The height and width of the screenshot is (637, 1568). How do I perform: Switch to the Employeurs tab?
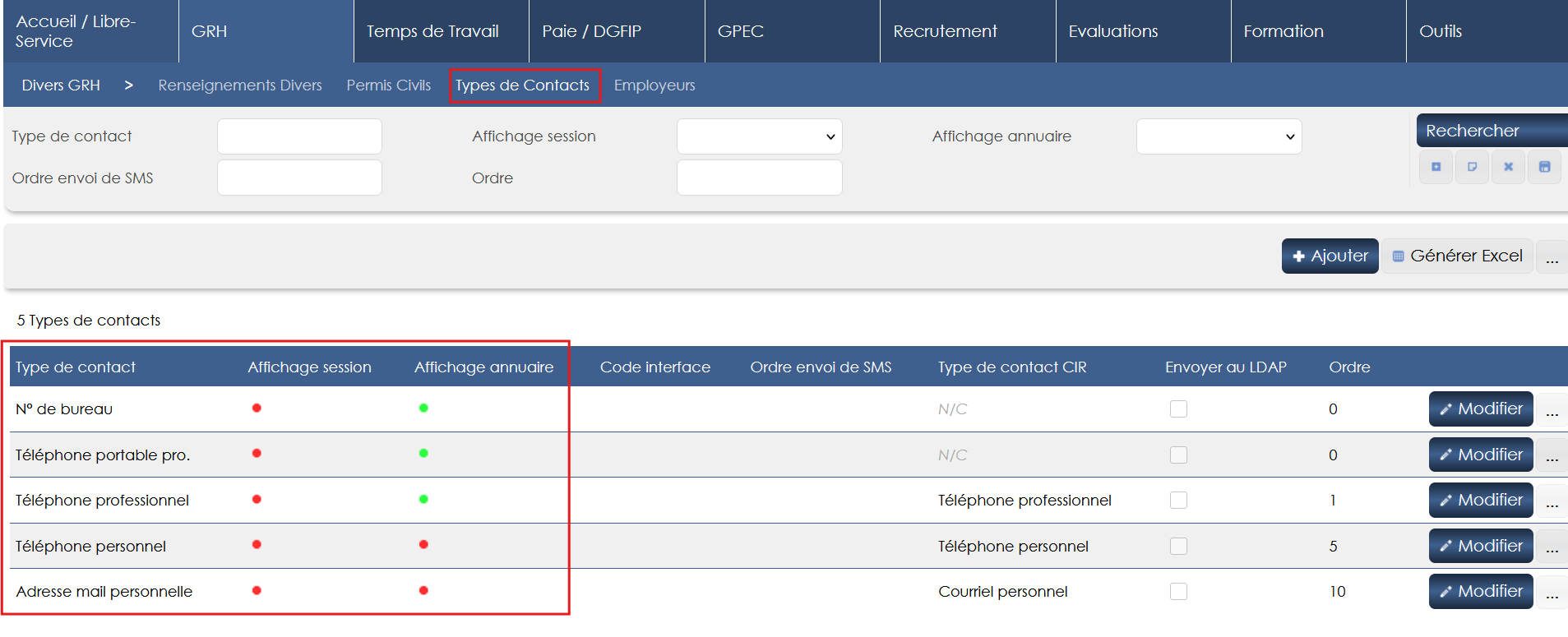[x=654, y=85]
